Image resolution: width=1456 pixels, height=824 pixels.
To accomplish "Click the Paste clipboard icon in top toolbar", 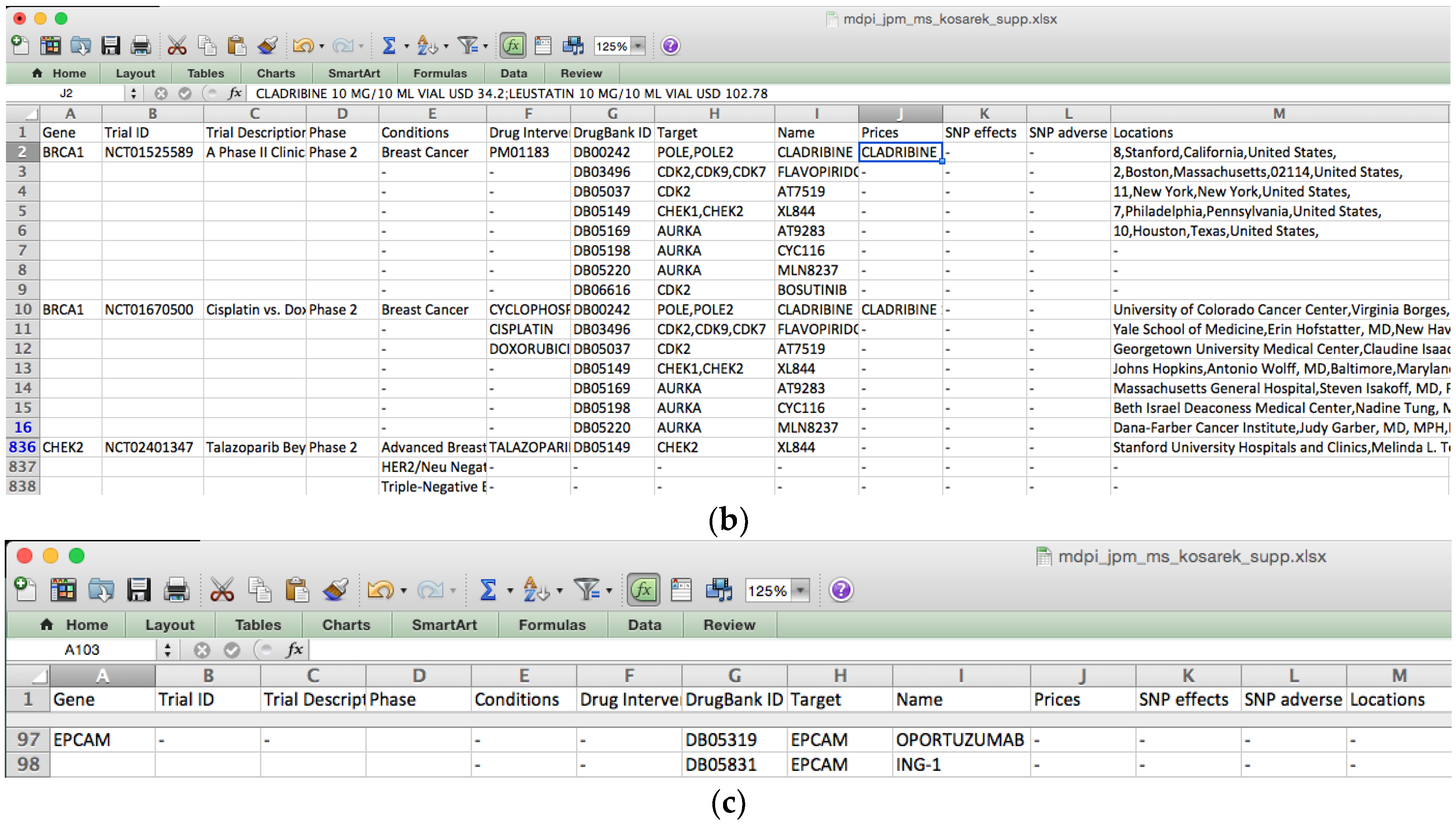I will 237,46.
